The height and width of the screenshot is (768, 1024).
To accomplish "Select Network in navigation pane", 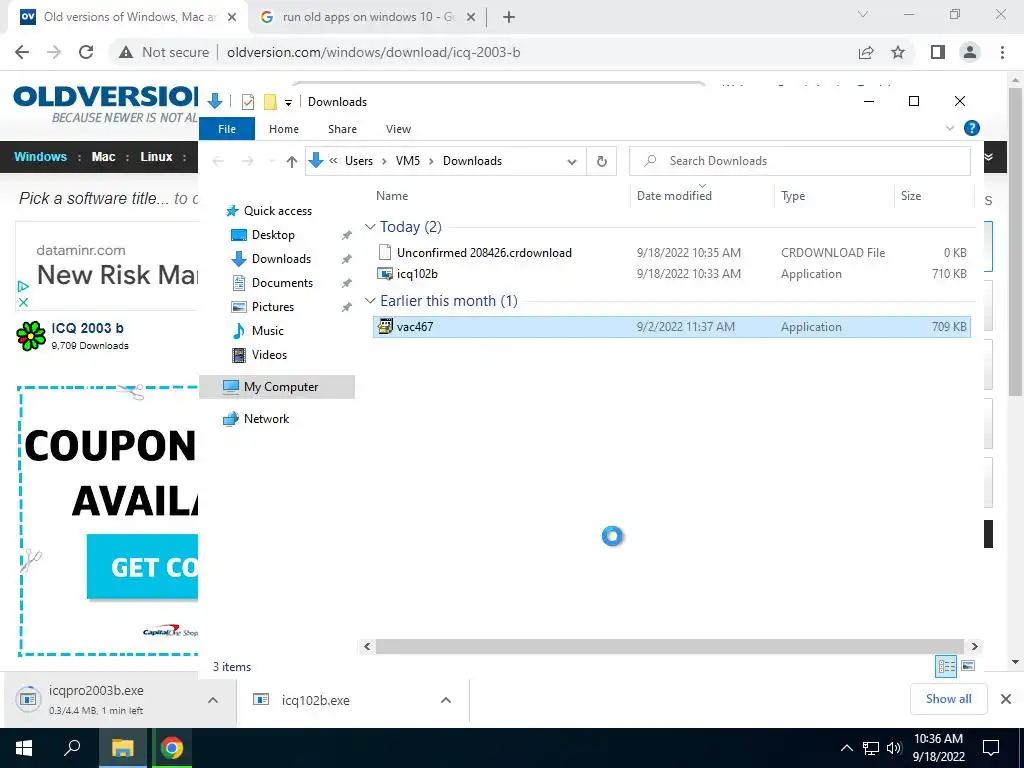I will 266,419.
